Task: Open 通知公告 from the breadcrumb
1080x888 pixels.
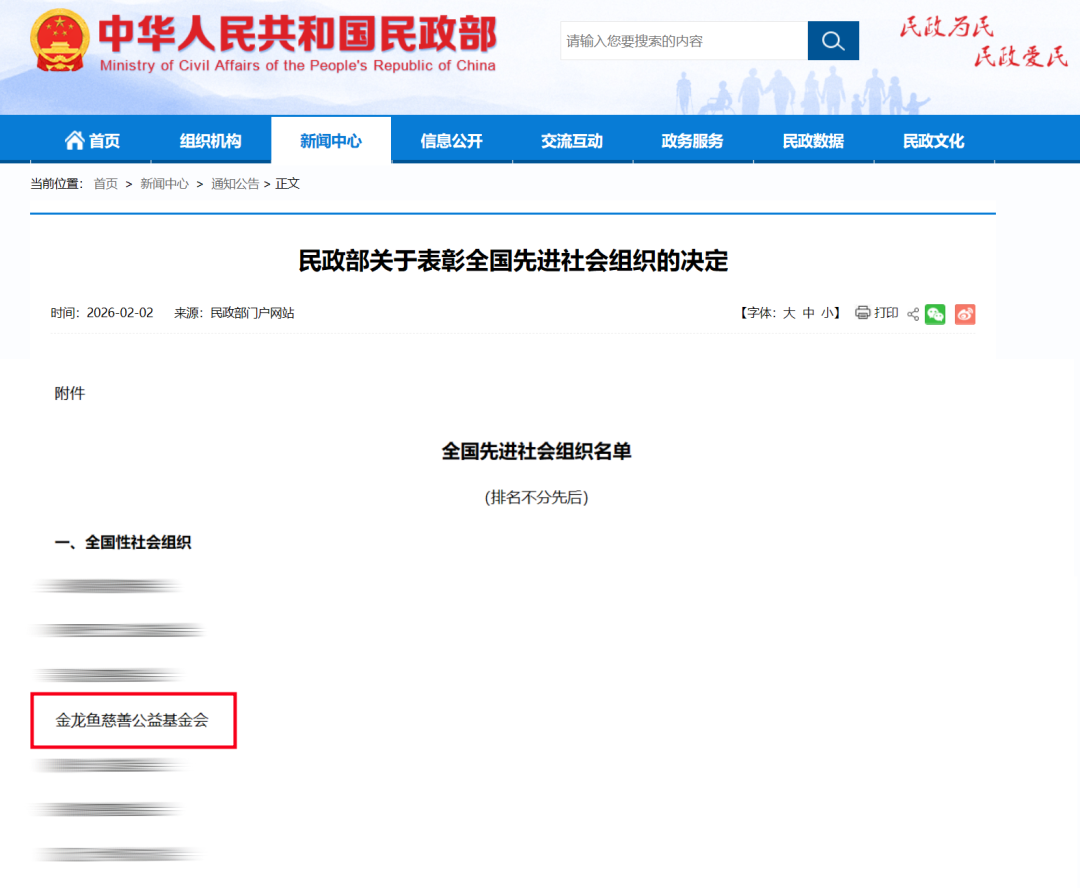Action: pyautogui.click(x=234, y=183)
